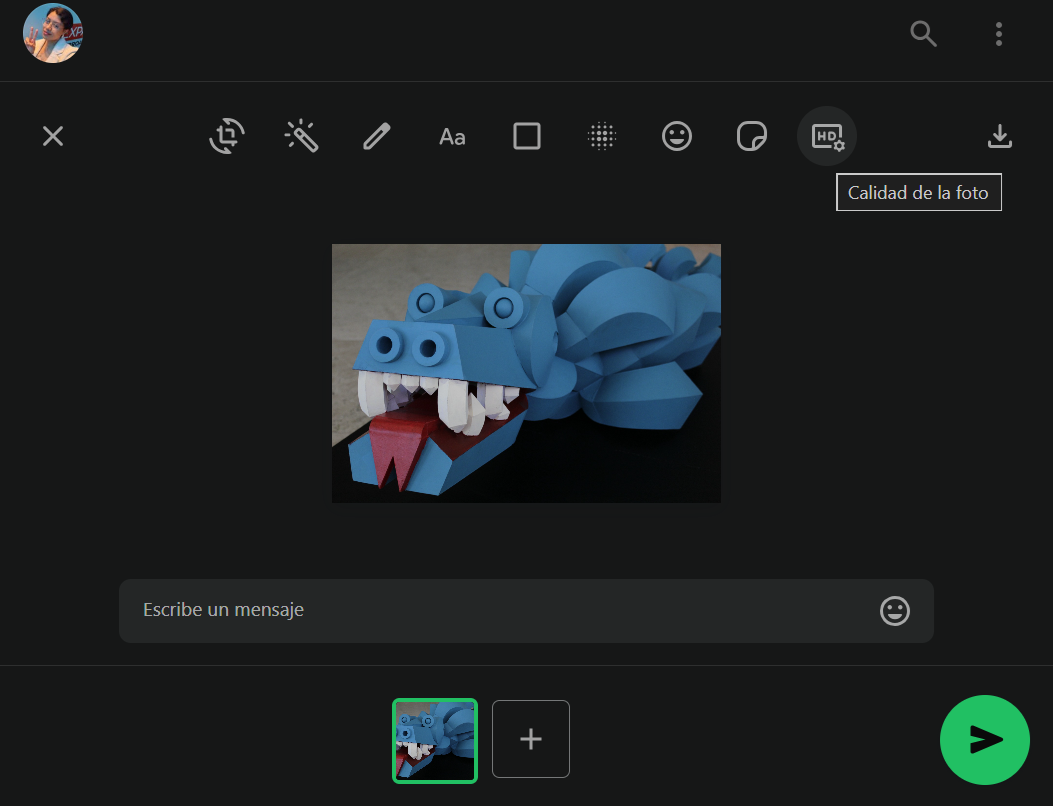The height and width of the screenshot is (806, 1053).
Task: Click the search magnifier icon
Action: (x=923, y=34)
